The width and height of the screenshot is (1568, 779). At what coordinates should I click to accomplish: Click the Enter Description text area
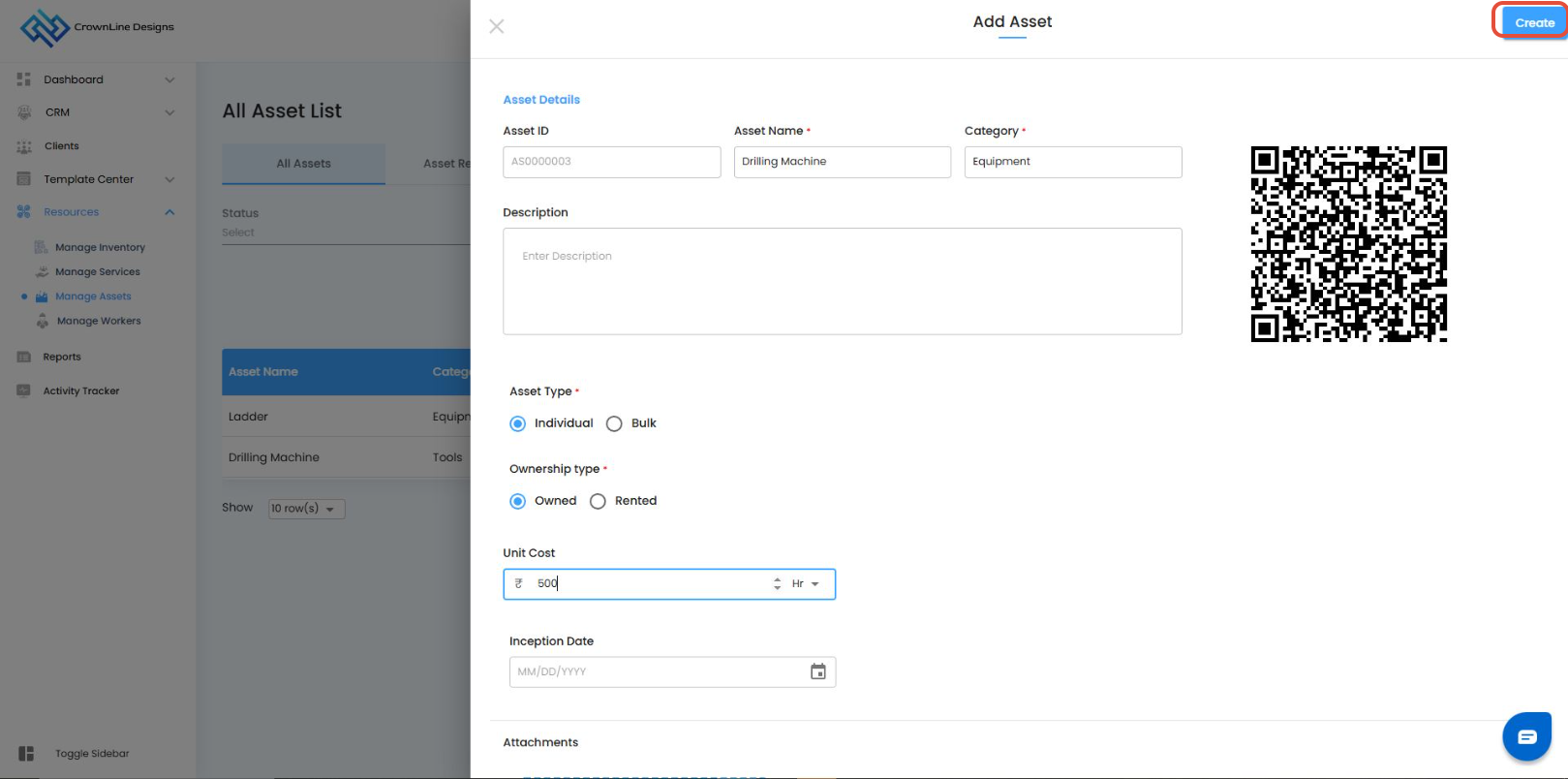842,281
